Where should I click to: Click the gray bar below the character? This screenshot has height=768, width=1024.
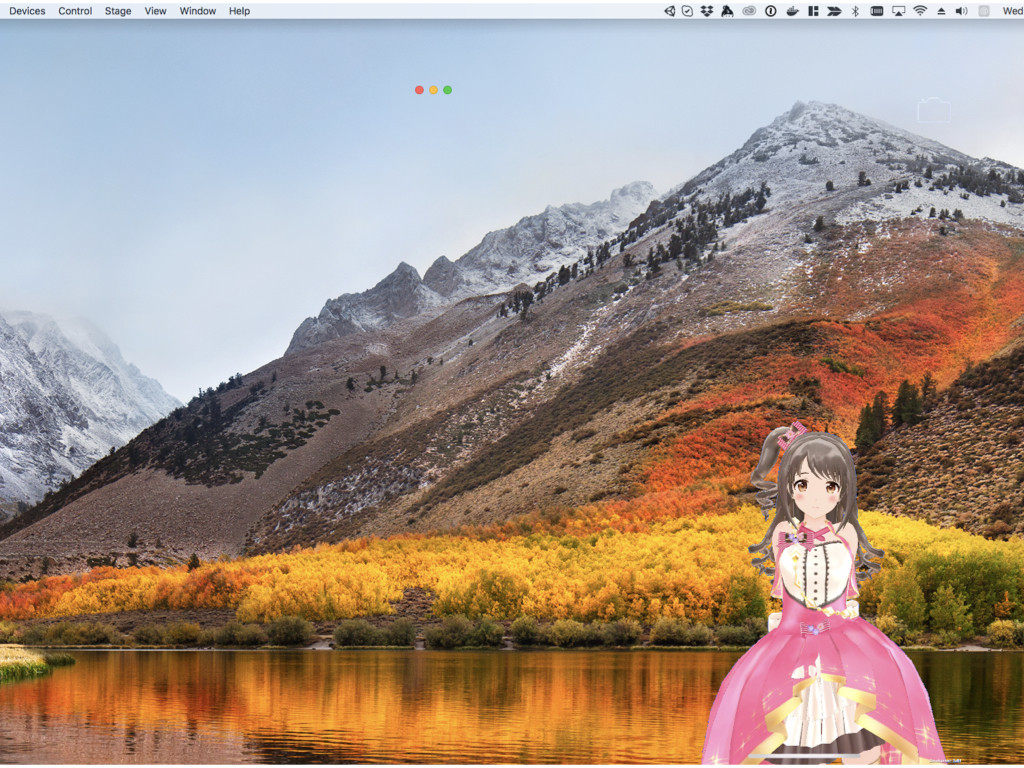click(x=805, y=756)
